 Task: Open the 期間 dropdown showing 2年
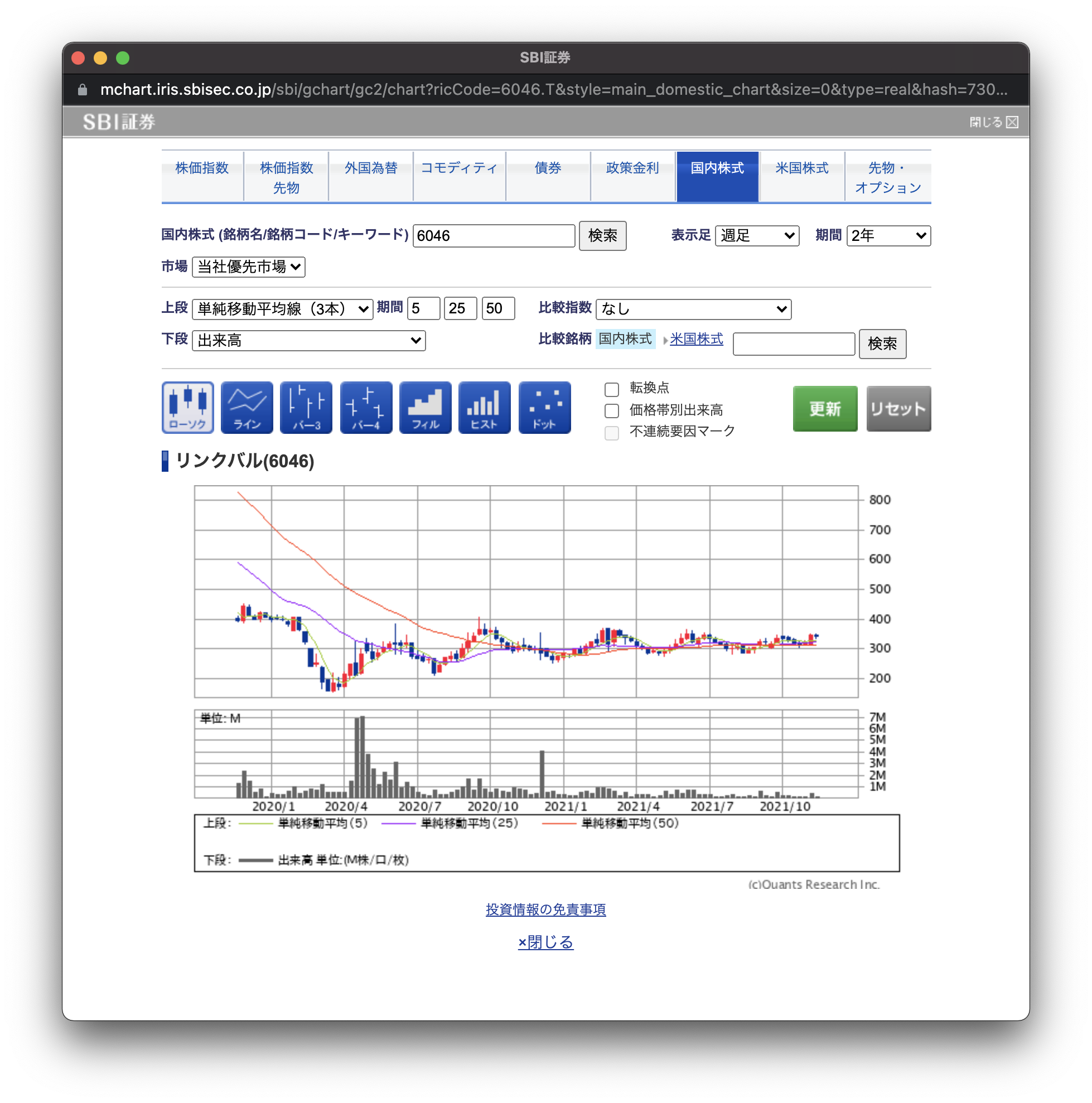point(888,235)
